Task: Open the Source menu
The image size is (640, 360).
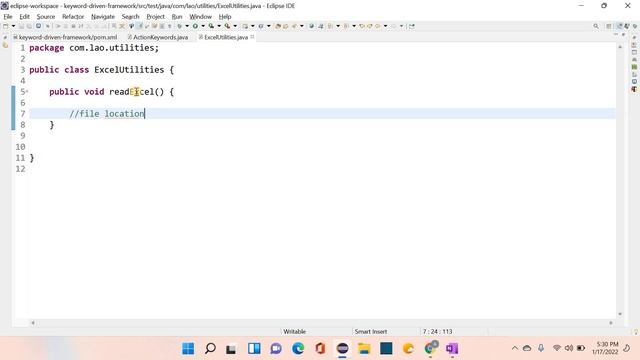Action: pyautogui.click(x=46, y=17)
